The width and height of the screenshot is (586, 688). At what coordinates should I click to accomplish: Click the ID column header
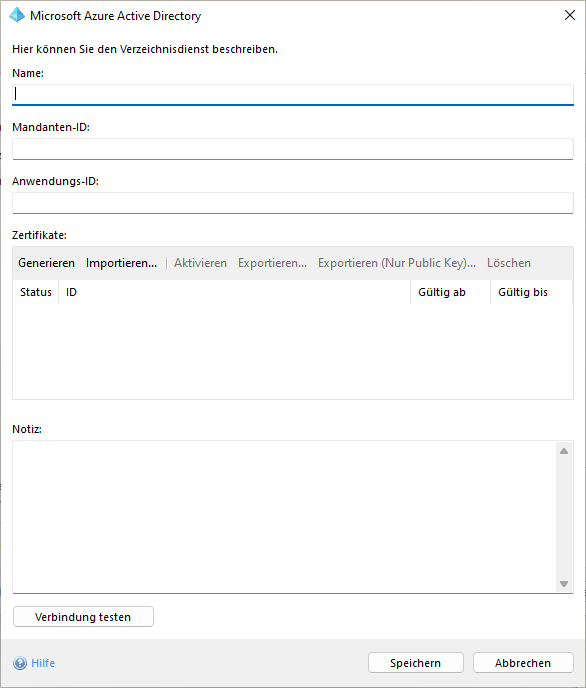click(235, 292)
